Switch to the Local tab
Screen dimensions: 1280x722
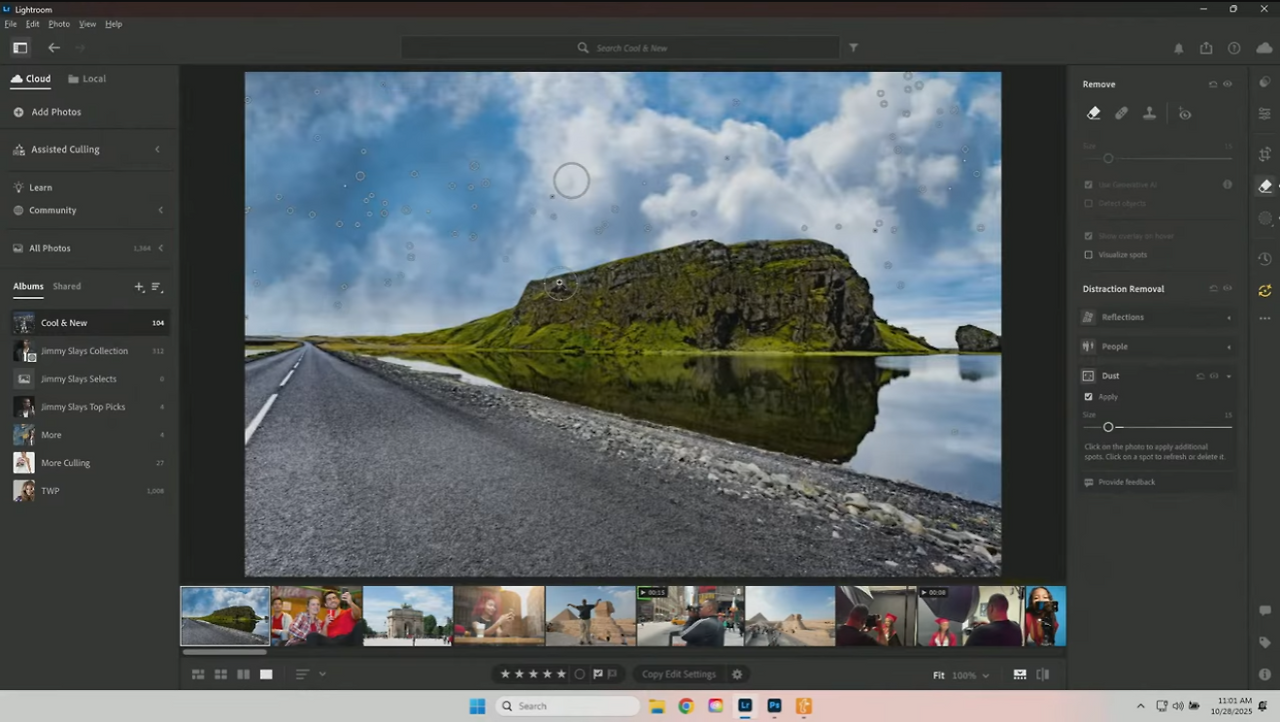(x=87, y=79)
